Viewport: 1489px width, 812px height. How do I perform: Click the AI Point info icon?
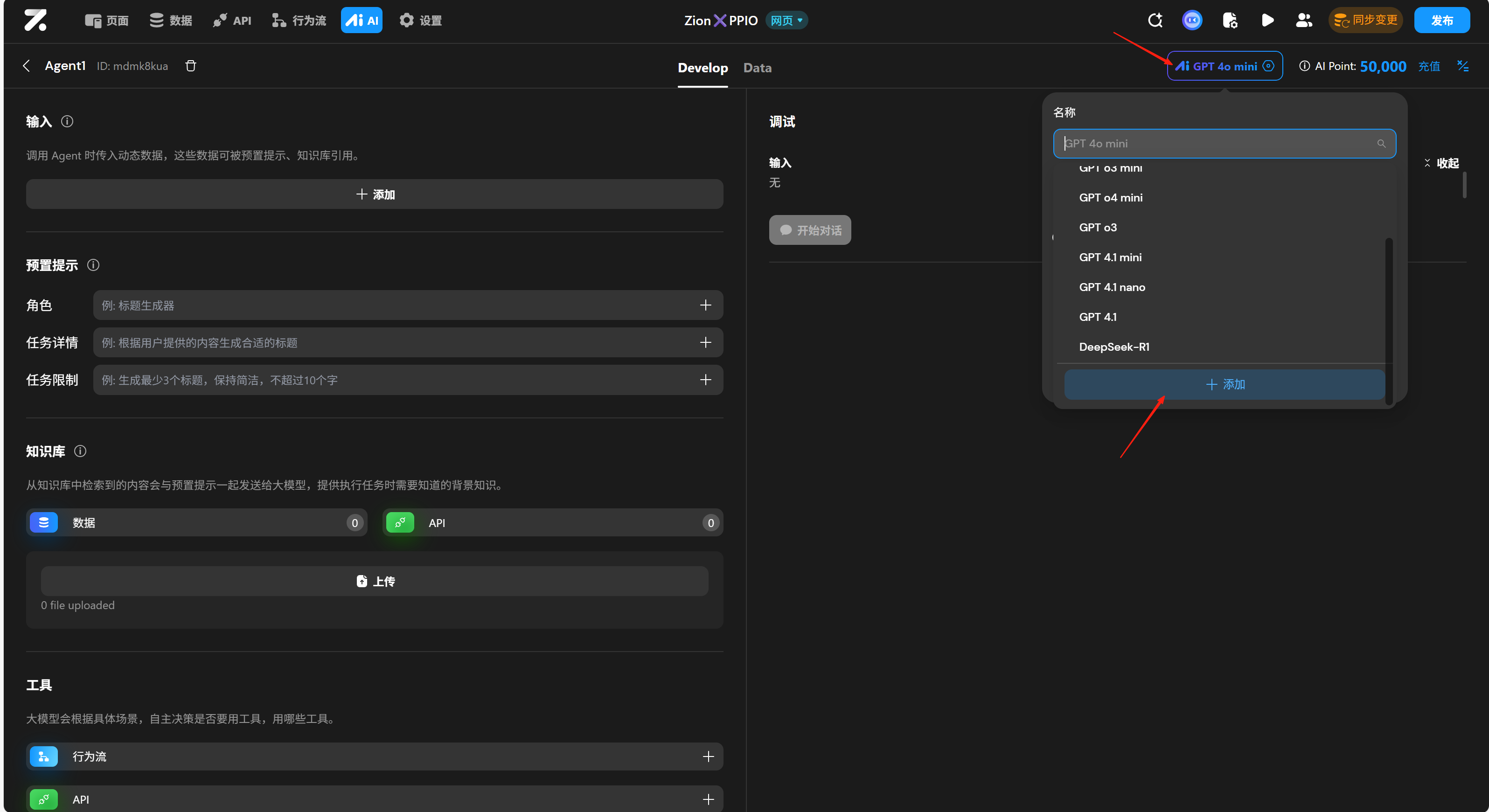click(1305, 66)
